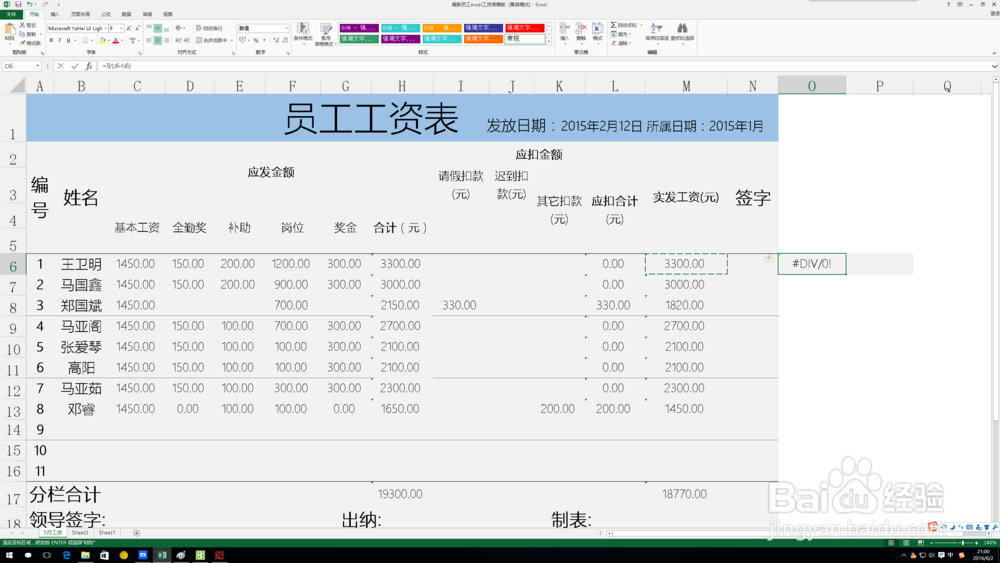Click the Format cells icon
Screen dimensions: 1000x563
coord(598,28)
